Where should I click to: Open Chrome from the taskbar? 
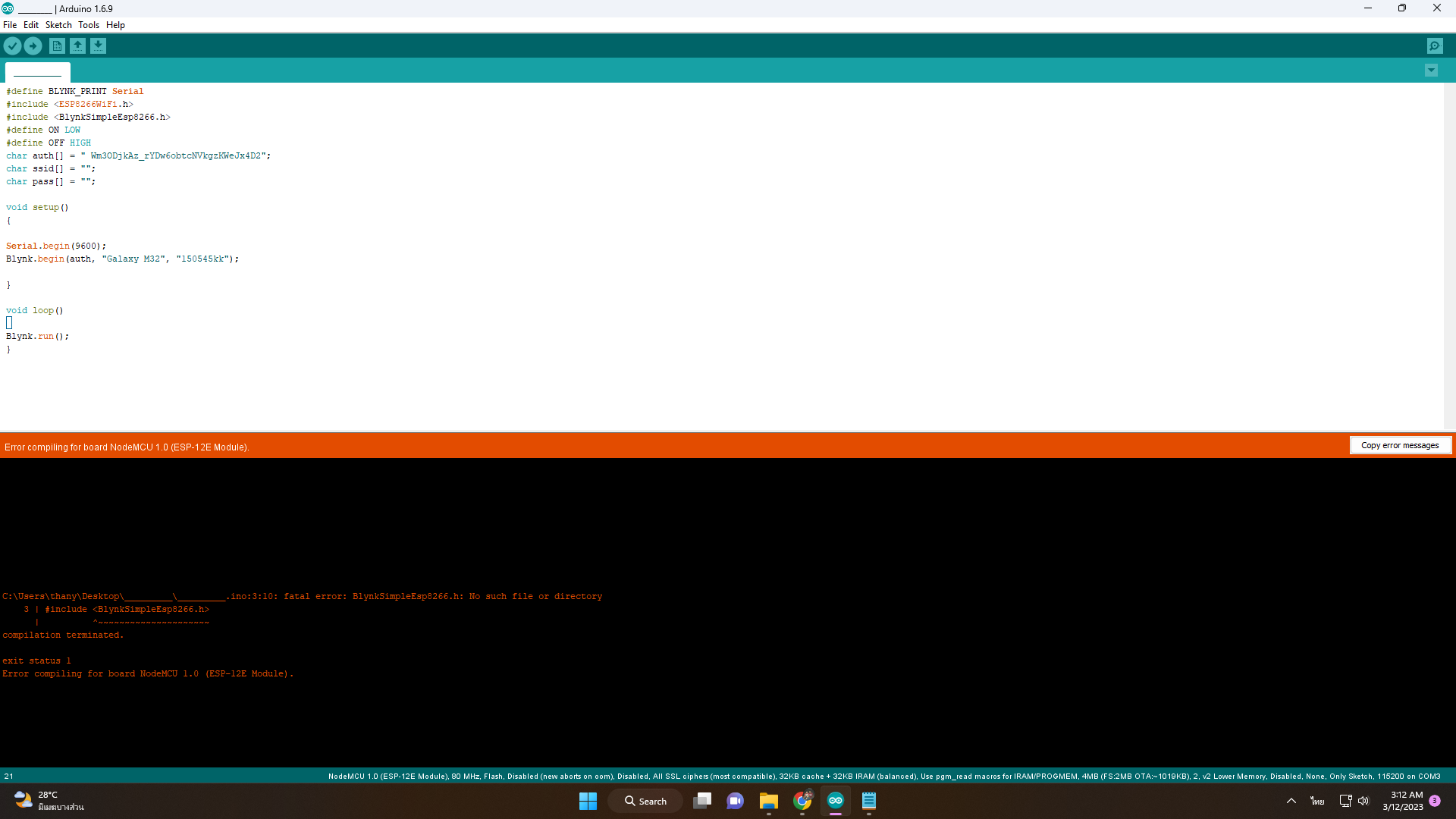(802, 801)
